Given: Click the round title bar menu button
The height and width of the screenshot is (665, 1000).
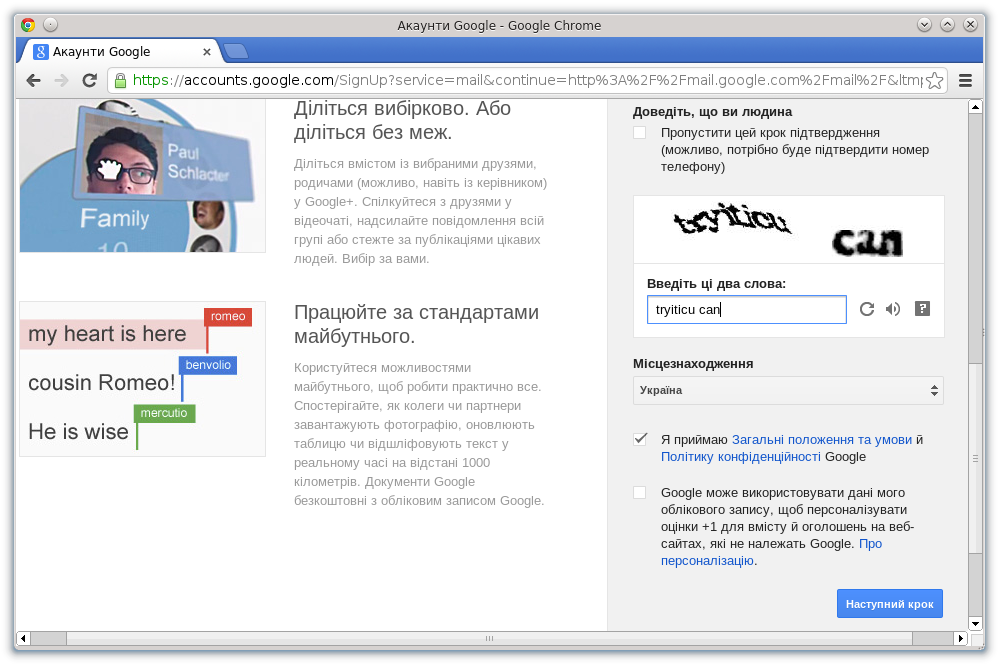Looking at the screenshot, I should click(x=50, y=25).
